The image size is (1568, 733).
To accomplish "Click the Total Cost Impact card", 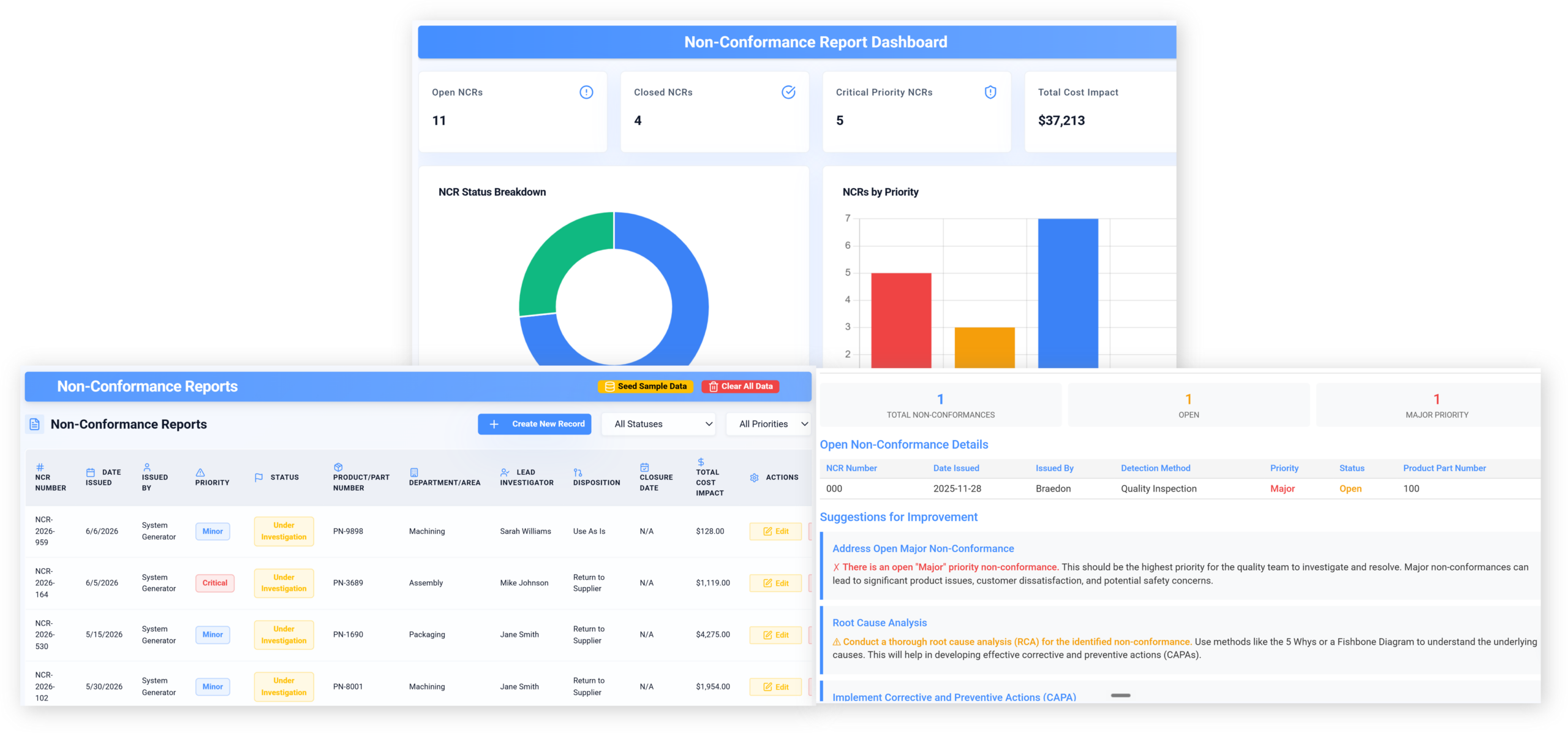I will coord(1100,112).
